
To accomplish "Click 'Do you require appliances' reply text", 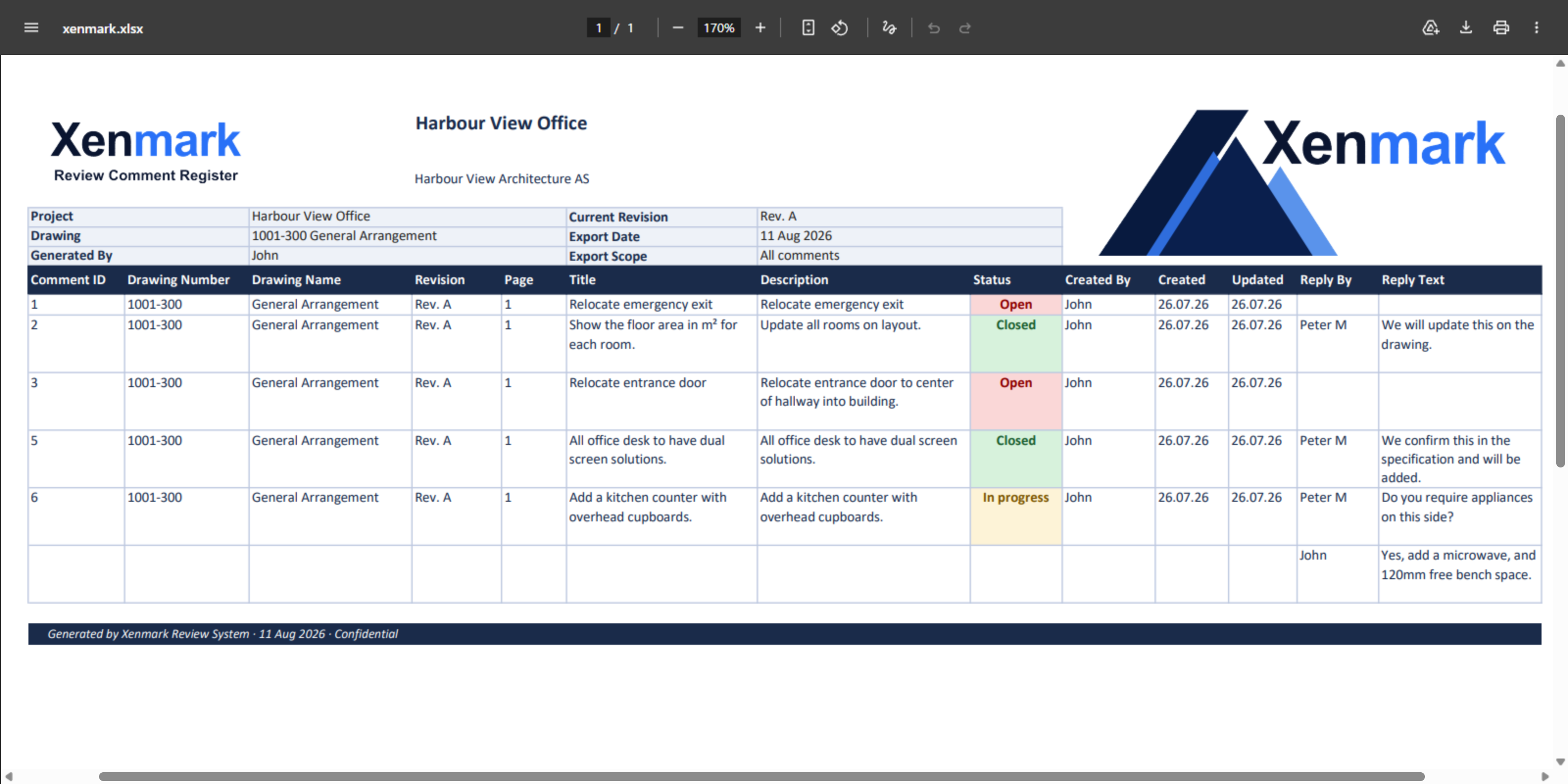I will [x=1457, y=507].
